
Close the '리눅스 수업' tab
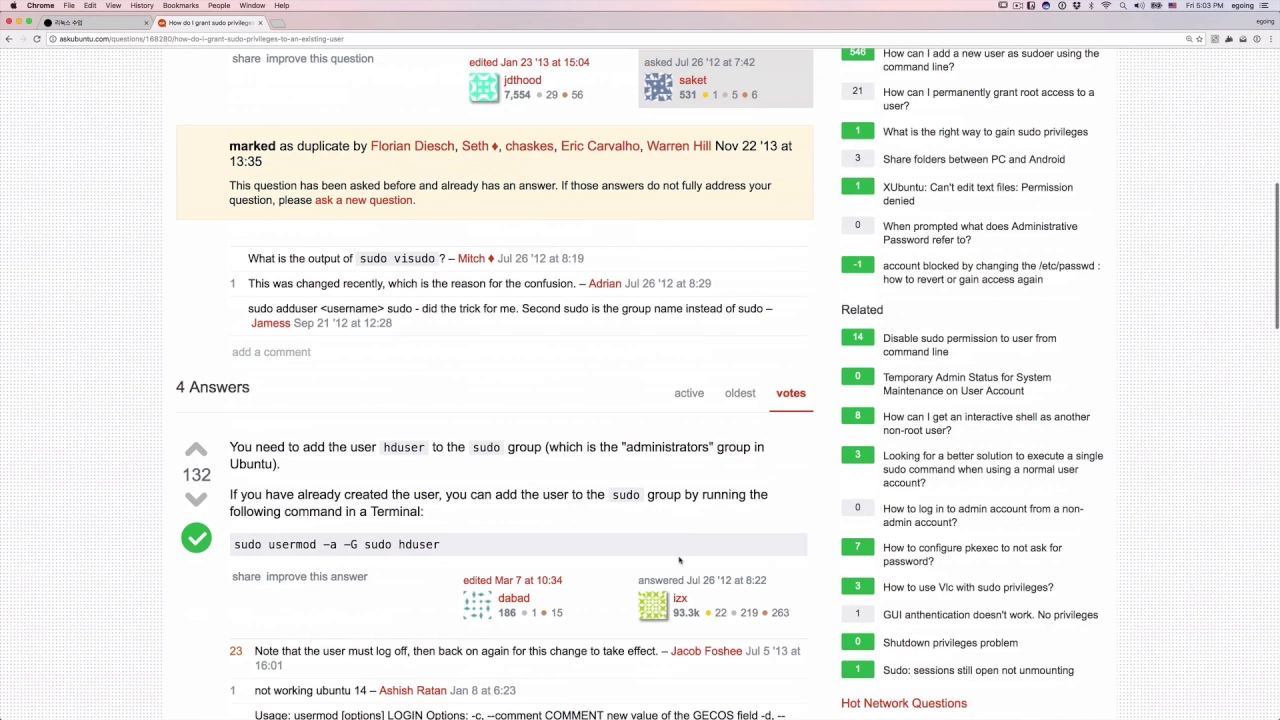pos(146,22)
